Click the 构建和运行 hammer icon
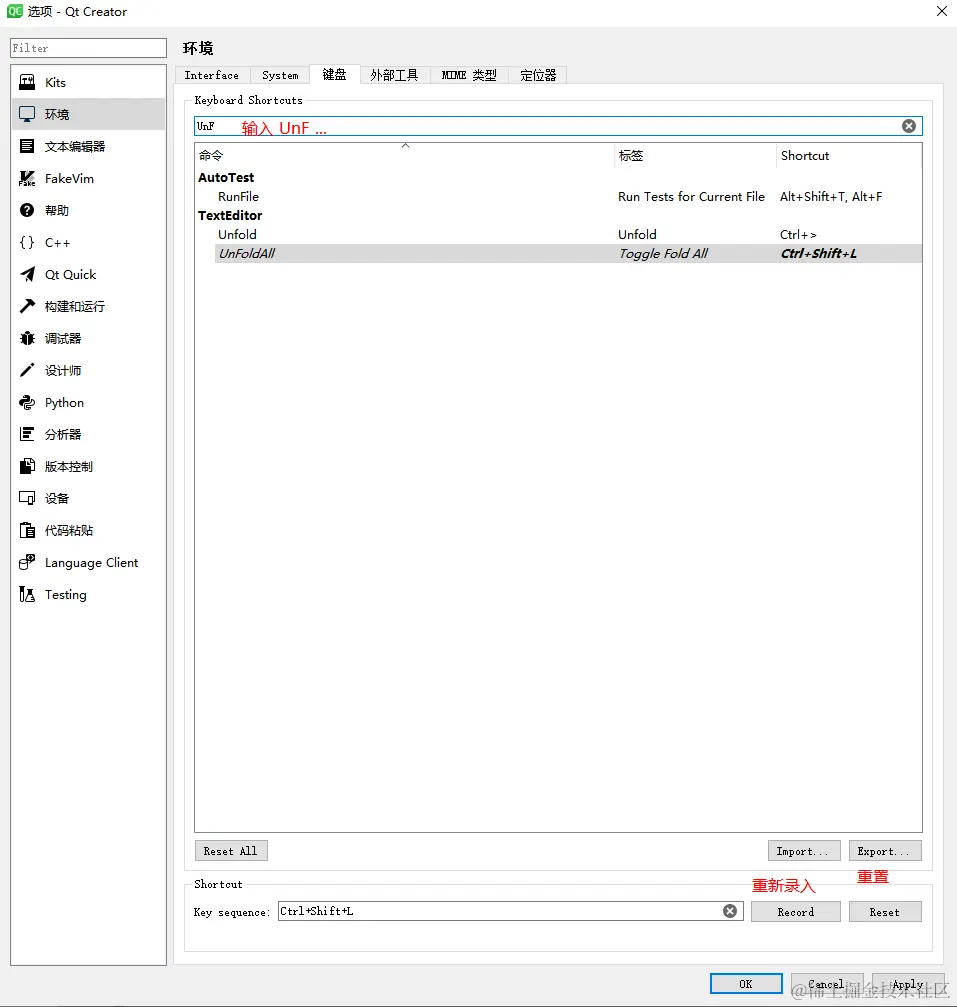 point(27,306)
